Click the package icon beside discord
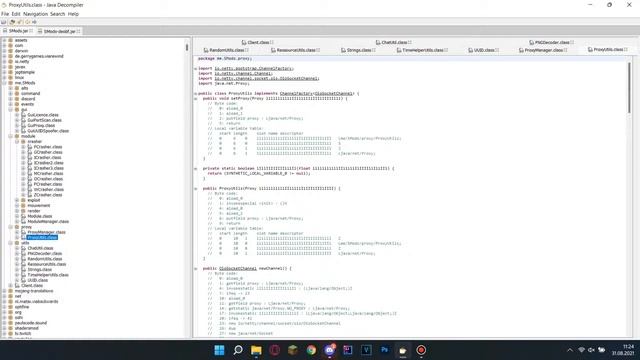 point(17,99)
